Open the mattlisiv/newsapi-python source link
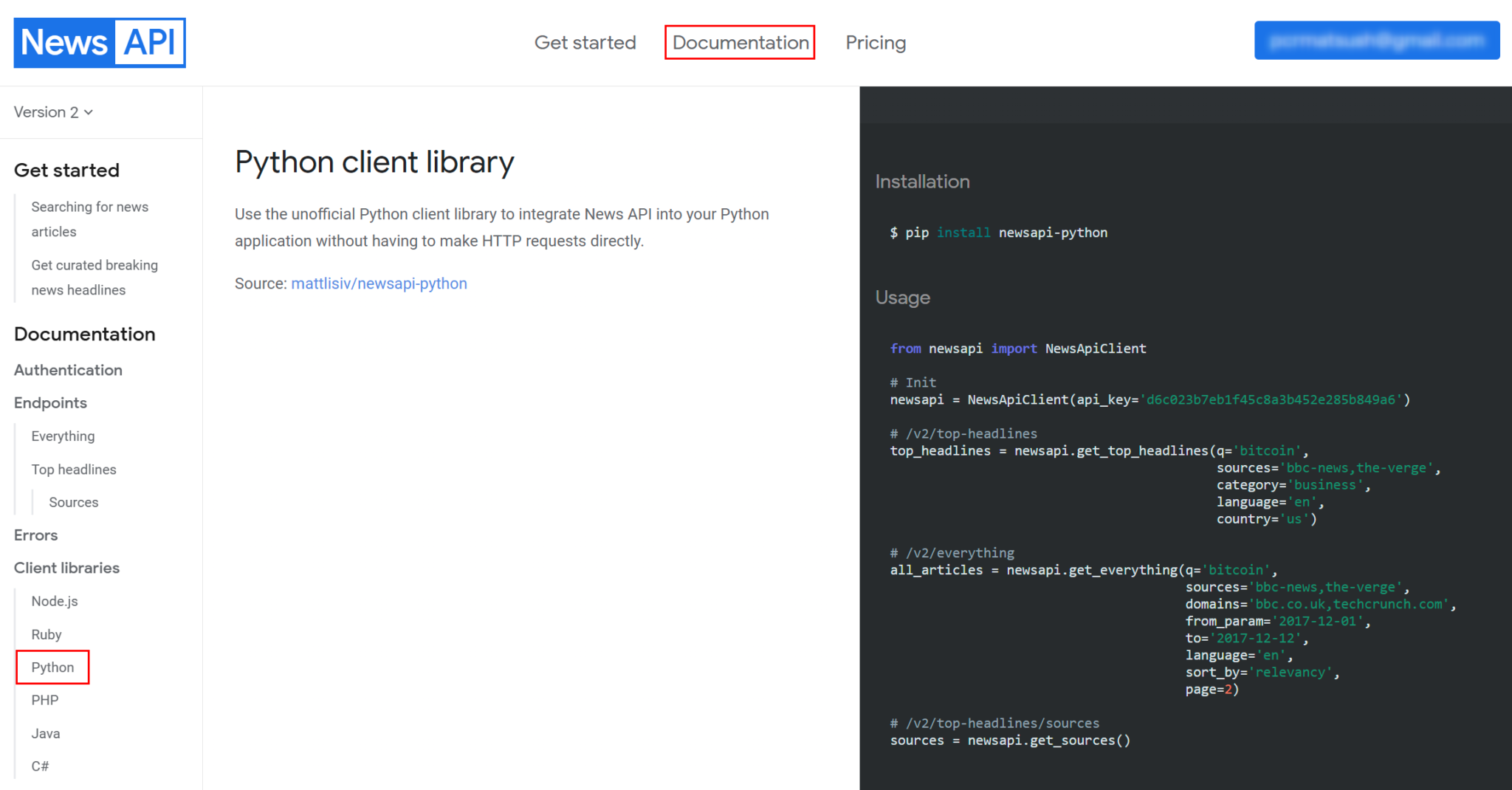This screenshot has width=1512, height=790. [x=379, y=283]
